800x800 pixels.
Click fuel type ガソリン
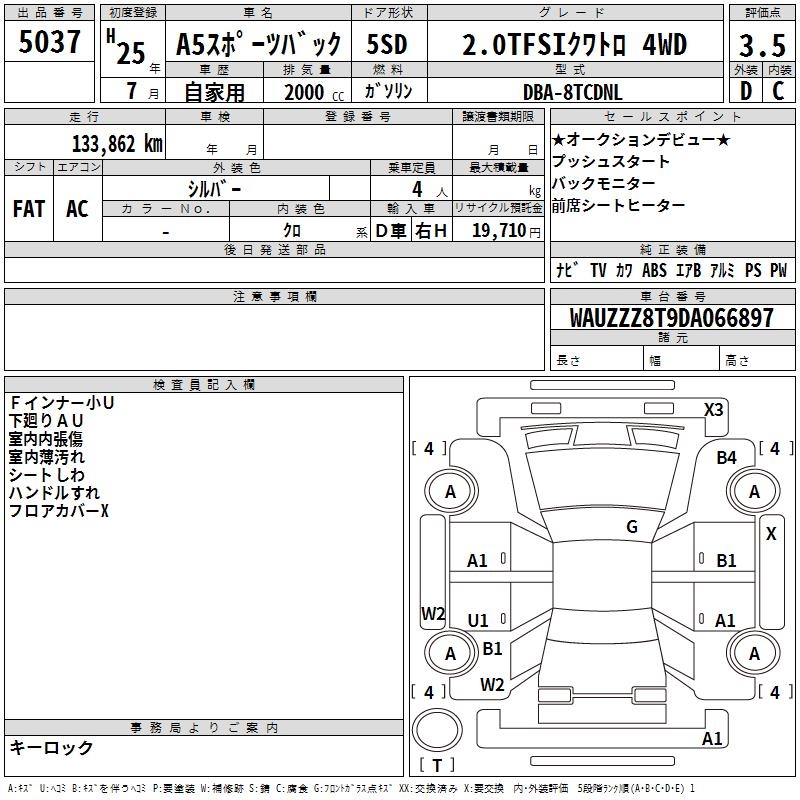pos(388,91)
